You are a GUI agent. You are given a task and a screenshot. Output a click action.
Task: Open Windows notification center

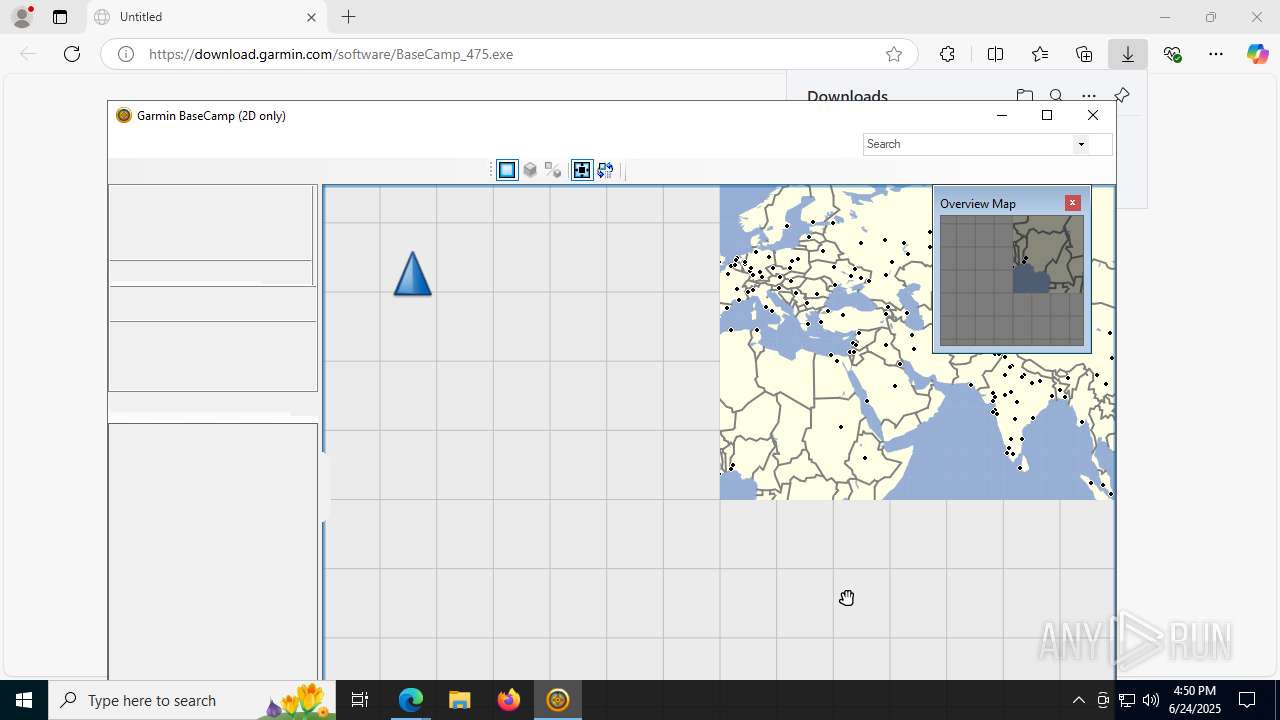[1247, 700]
